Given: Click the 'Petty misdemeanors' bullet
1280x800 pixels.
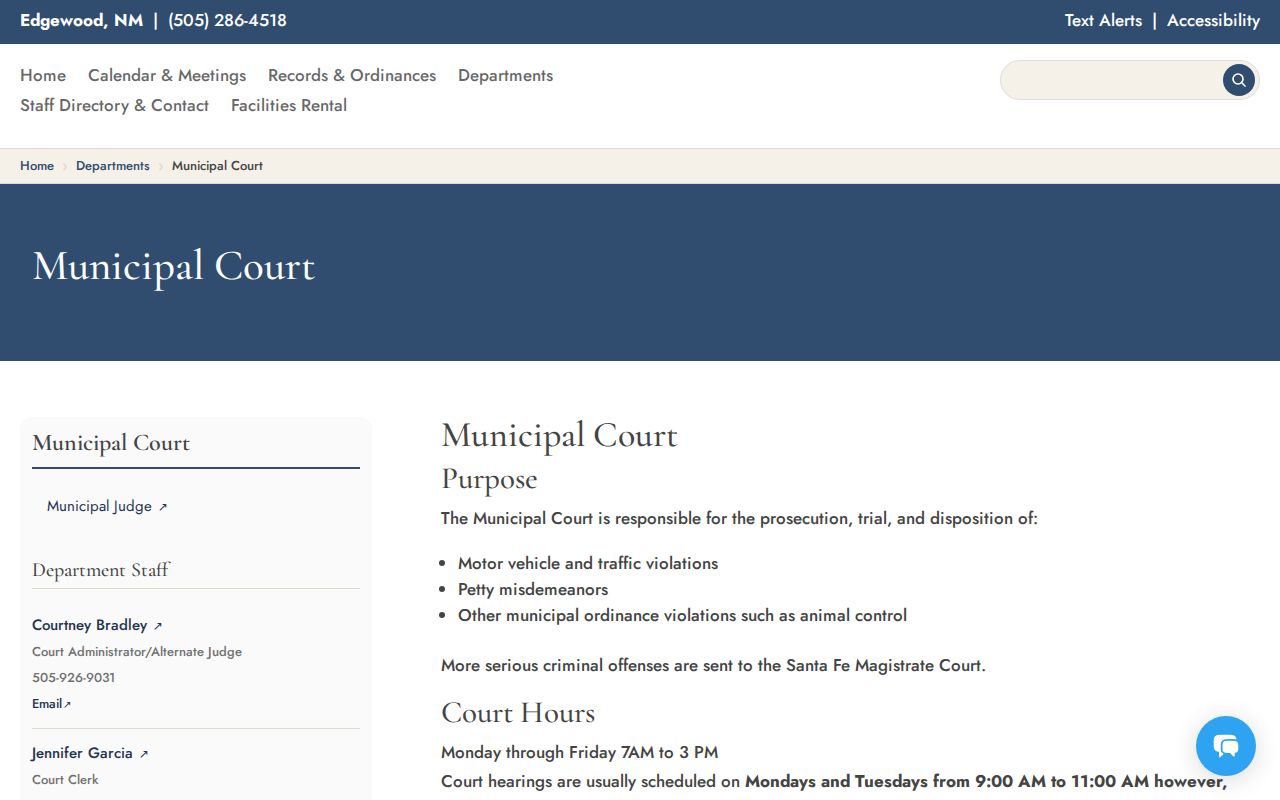Looking at the screenshot, I should [533, 589].
